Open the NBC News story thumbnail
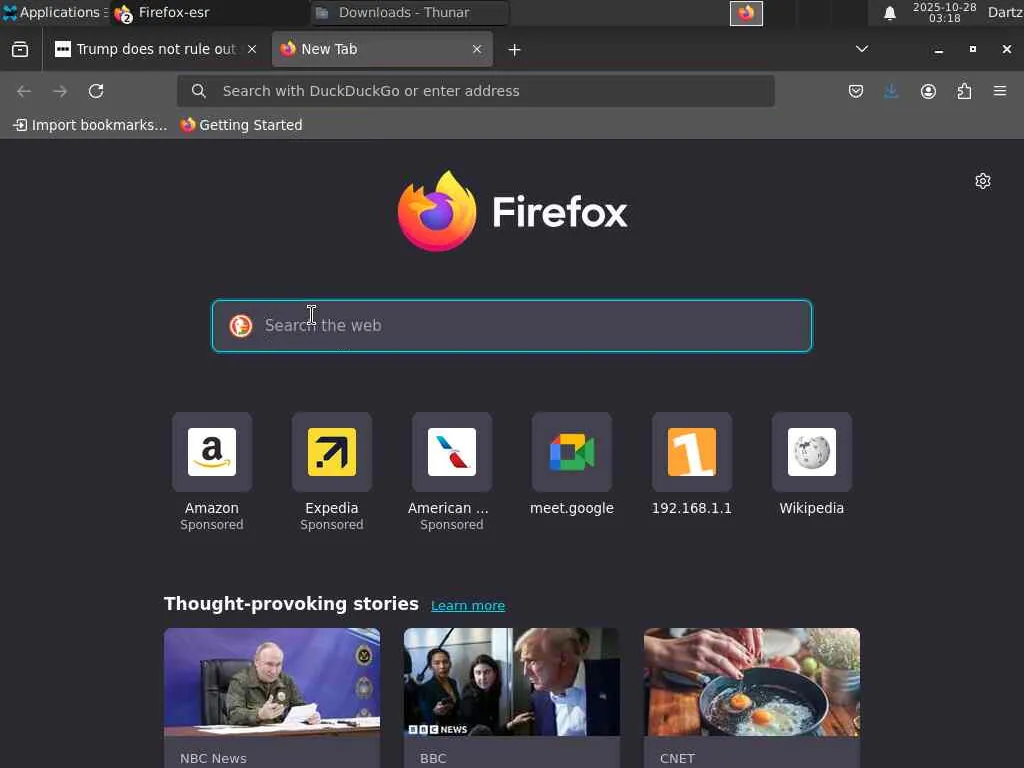Viewport: 1024px width, 768px height. click(x=272, y=682)
